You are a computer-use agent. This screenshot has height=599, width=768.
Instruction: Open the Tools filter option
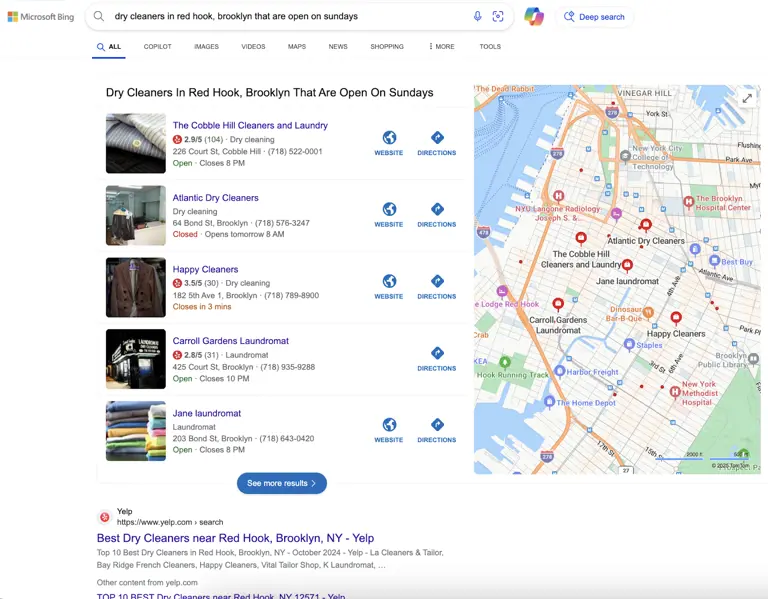click(x=490, y=47)
